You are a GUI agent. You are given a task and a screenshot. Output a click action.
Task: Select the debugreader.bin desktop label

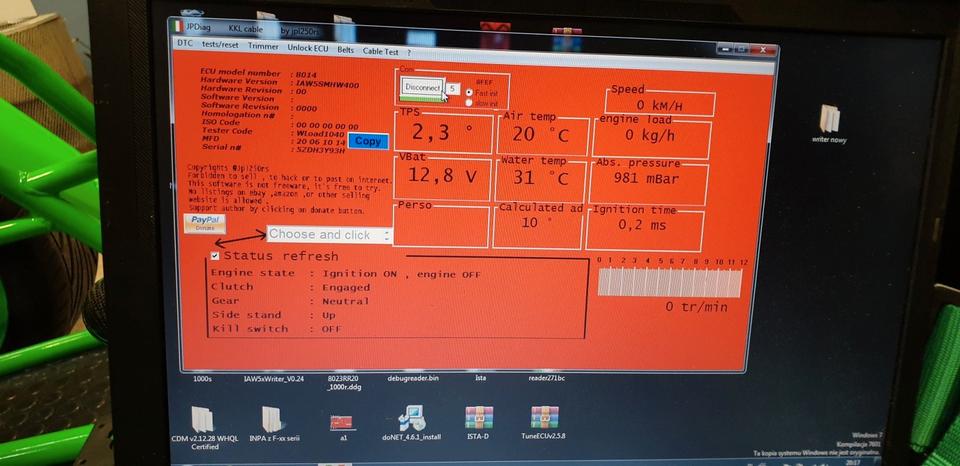[413, 378]
